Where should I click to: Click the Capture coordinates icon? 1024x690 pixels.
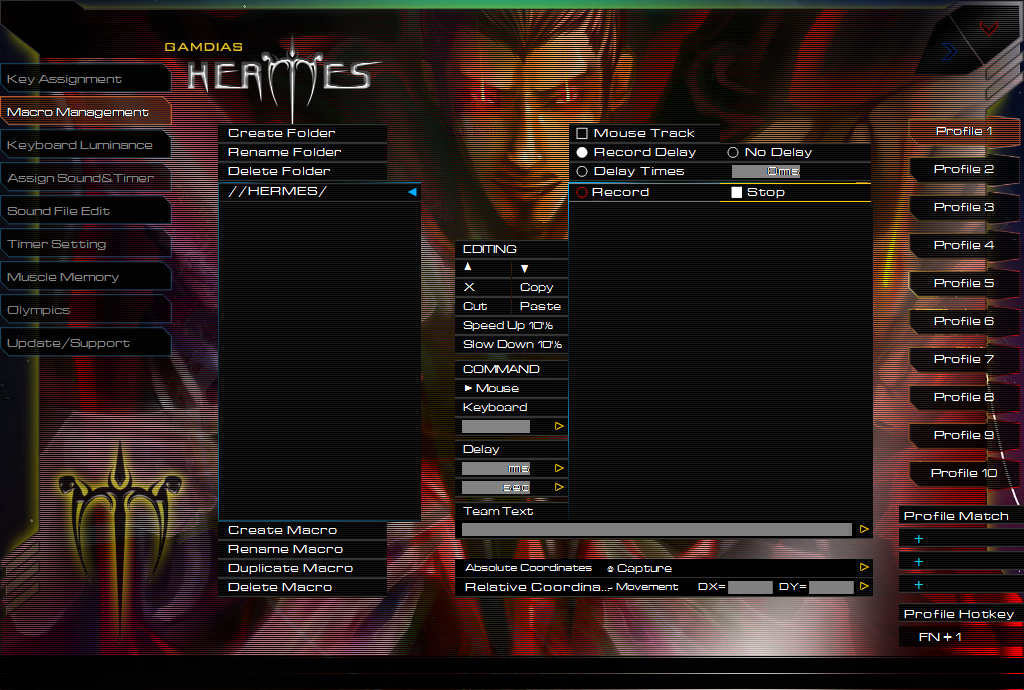[x=610, y=569]
